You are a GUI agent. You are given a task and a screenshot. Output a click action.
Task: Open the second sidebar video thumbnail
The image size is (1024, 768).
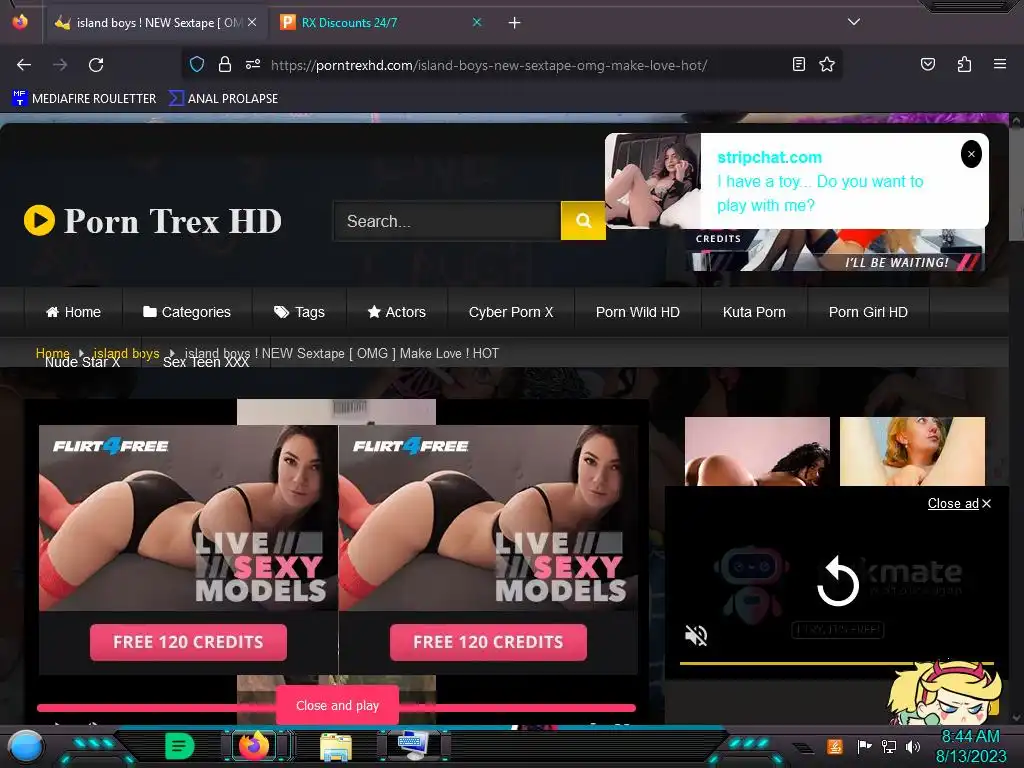[x=912, y=451]
